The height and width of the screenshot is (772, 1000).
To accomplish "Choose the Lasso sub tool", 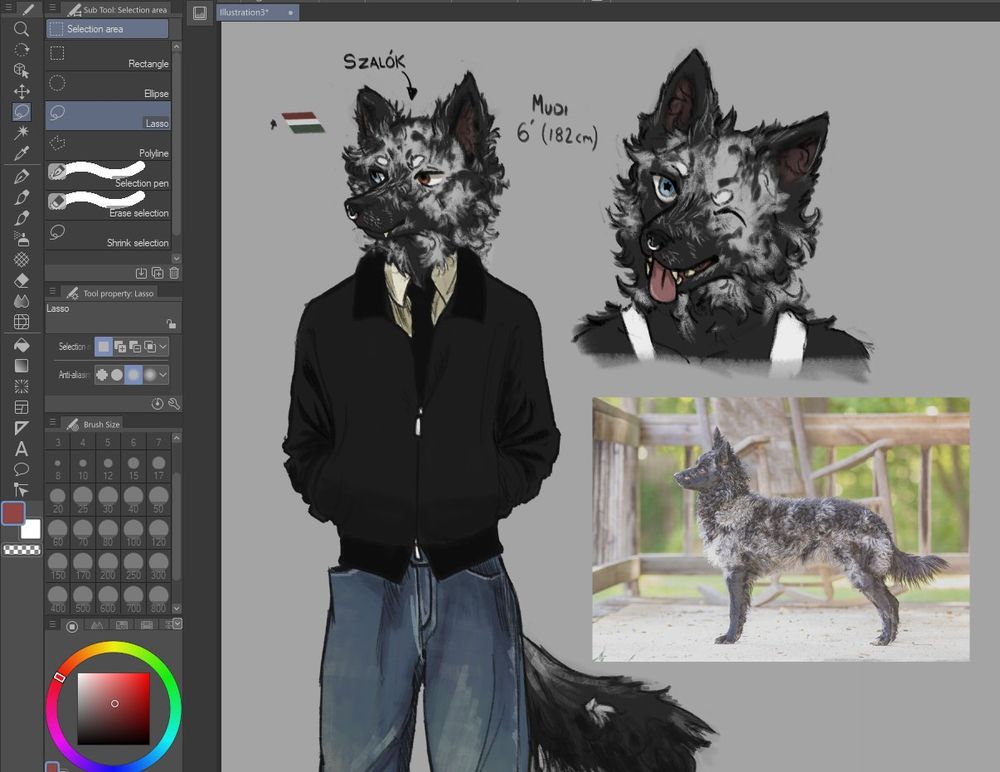I will tap(108, 115).
